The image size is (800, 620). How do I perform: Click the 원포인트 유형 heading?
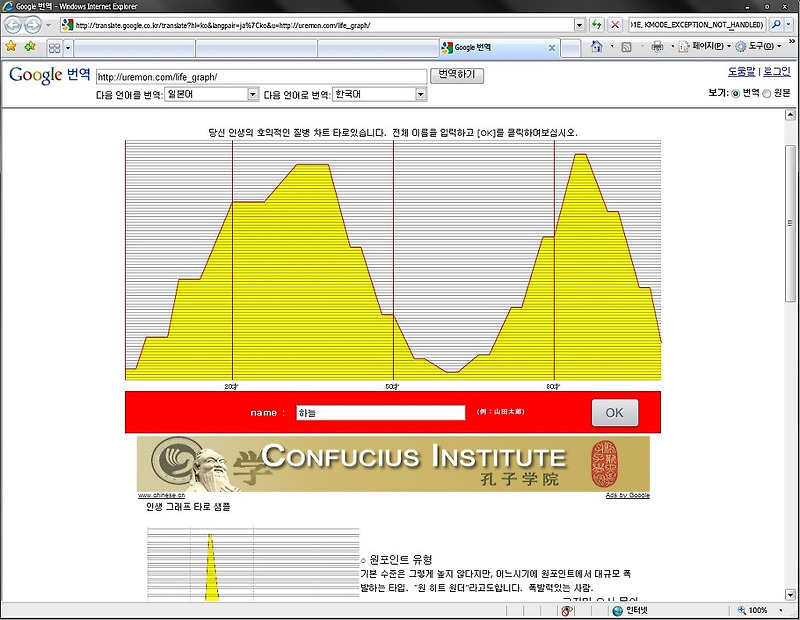401,560
